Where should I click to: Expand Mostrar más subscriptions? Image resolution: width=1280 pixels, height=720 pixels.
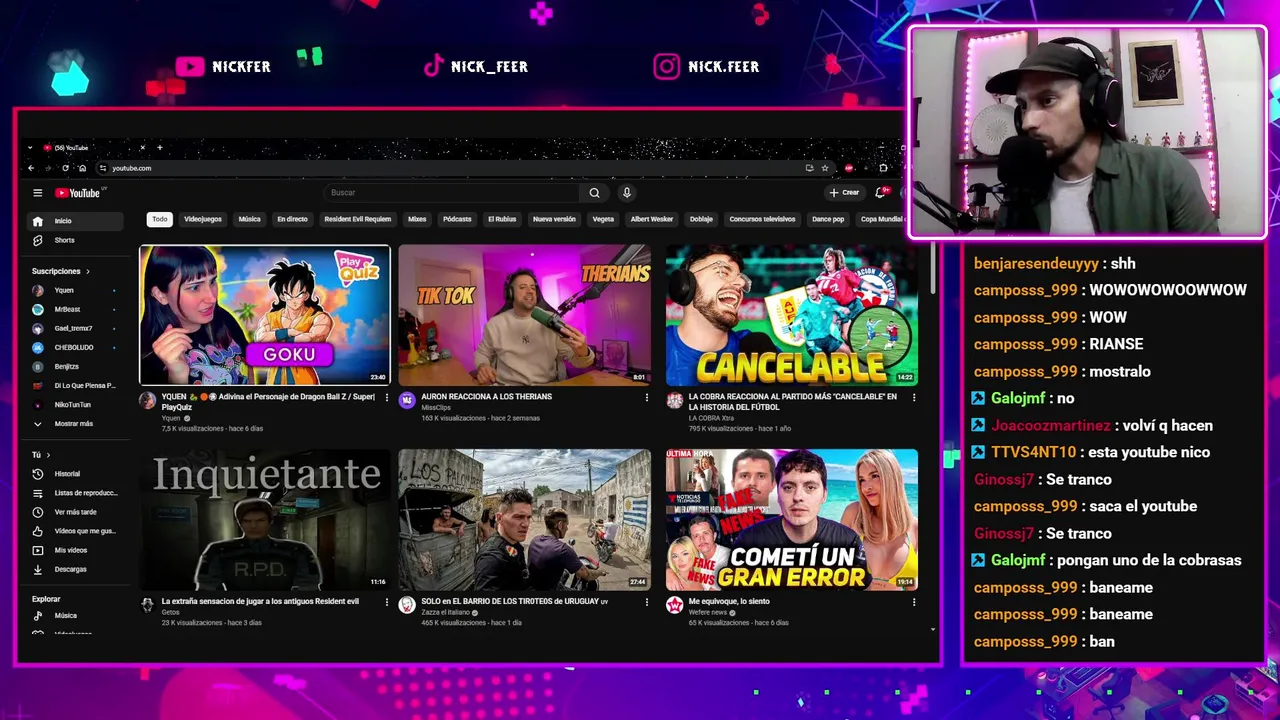click(75, 423)
